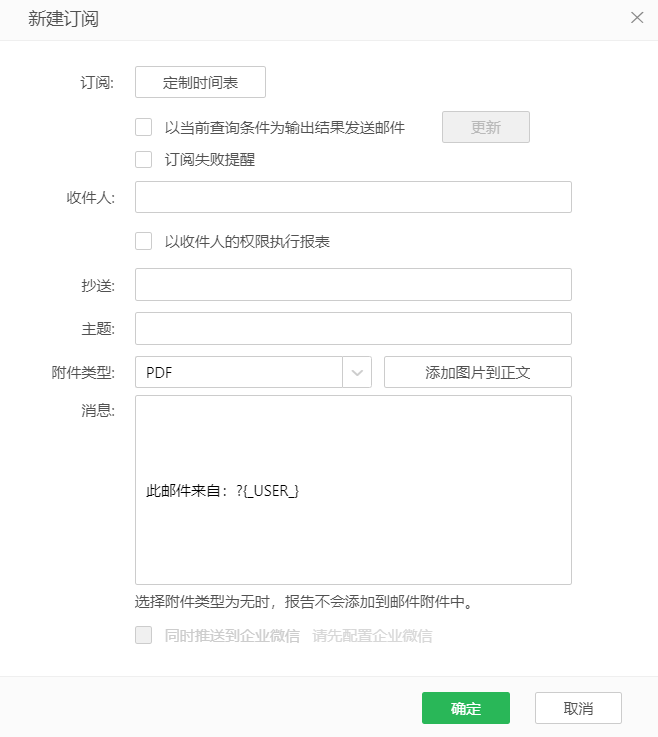The width and height of the screenshot is (658, 737).
Task: Click the 选择附件类型为无时 hint text
Action: 304,602
